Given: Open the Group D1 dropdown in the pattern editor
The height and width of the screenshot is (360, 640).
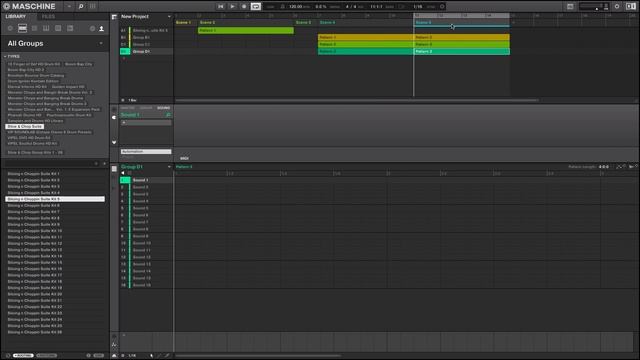Looking at the screenshot, I should click(x=169, y=167).
